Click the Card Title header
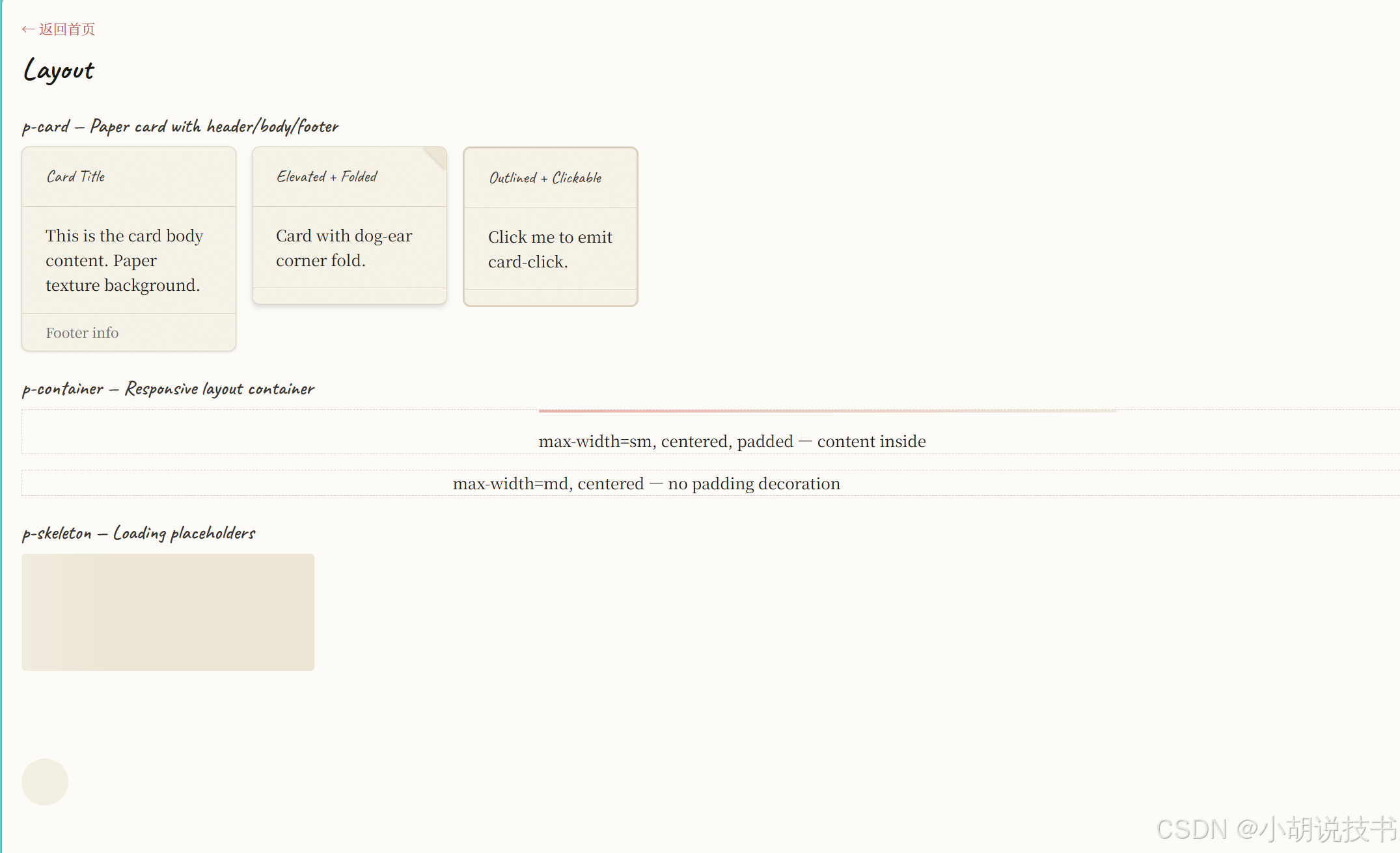 (75, 176)
